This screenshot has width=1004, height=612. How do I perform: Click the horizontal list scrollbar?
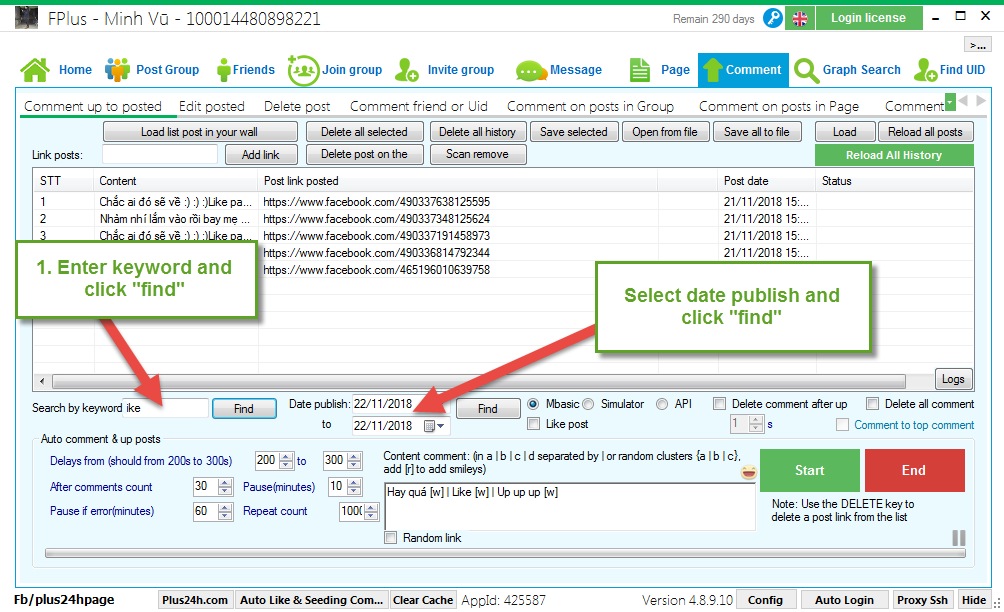tap(479, 382)
